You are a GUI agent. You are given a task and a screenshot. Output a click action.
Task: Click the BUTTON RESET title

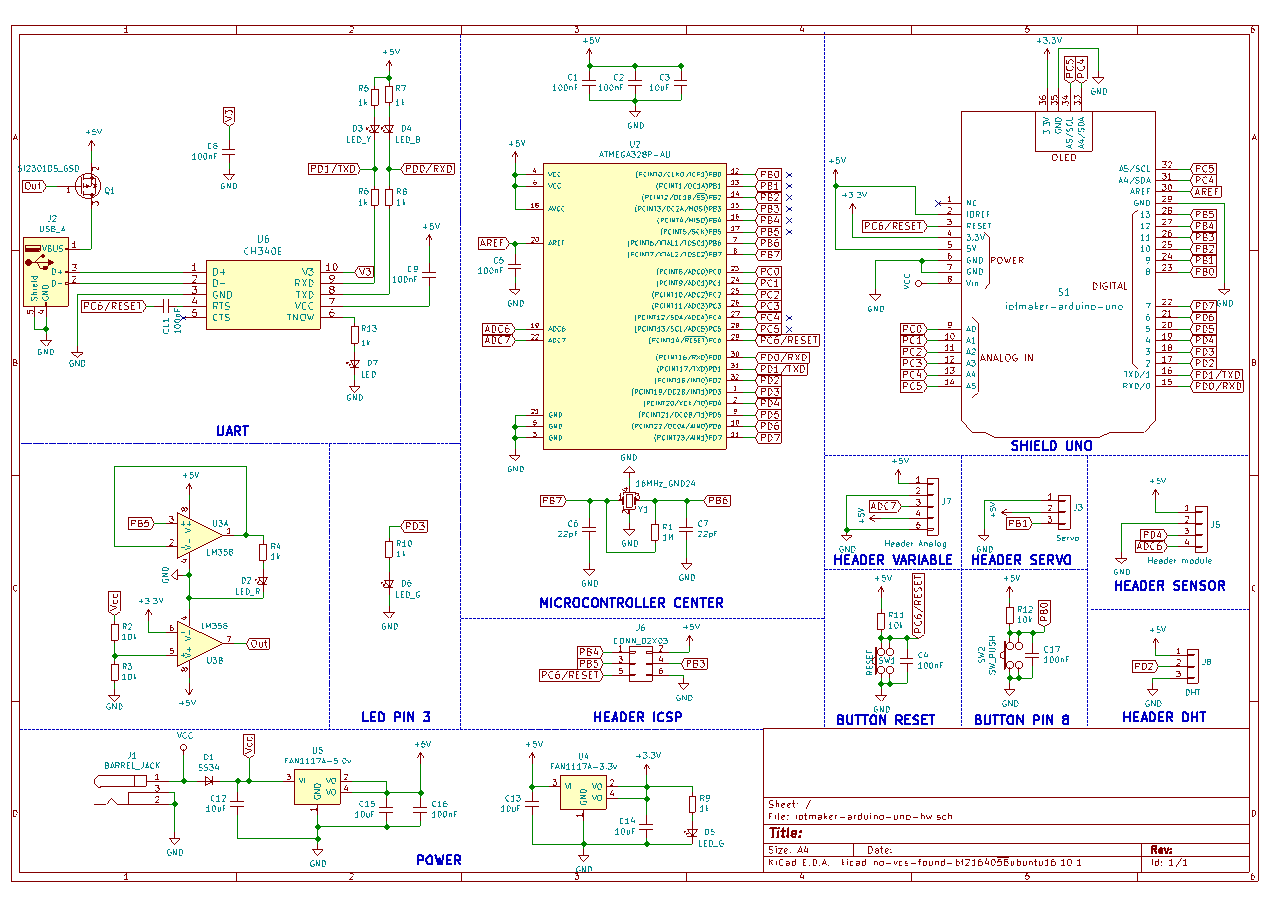point(886,719)
